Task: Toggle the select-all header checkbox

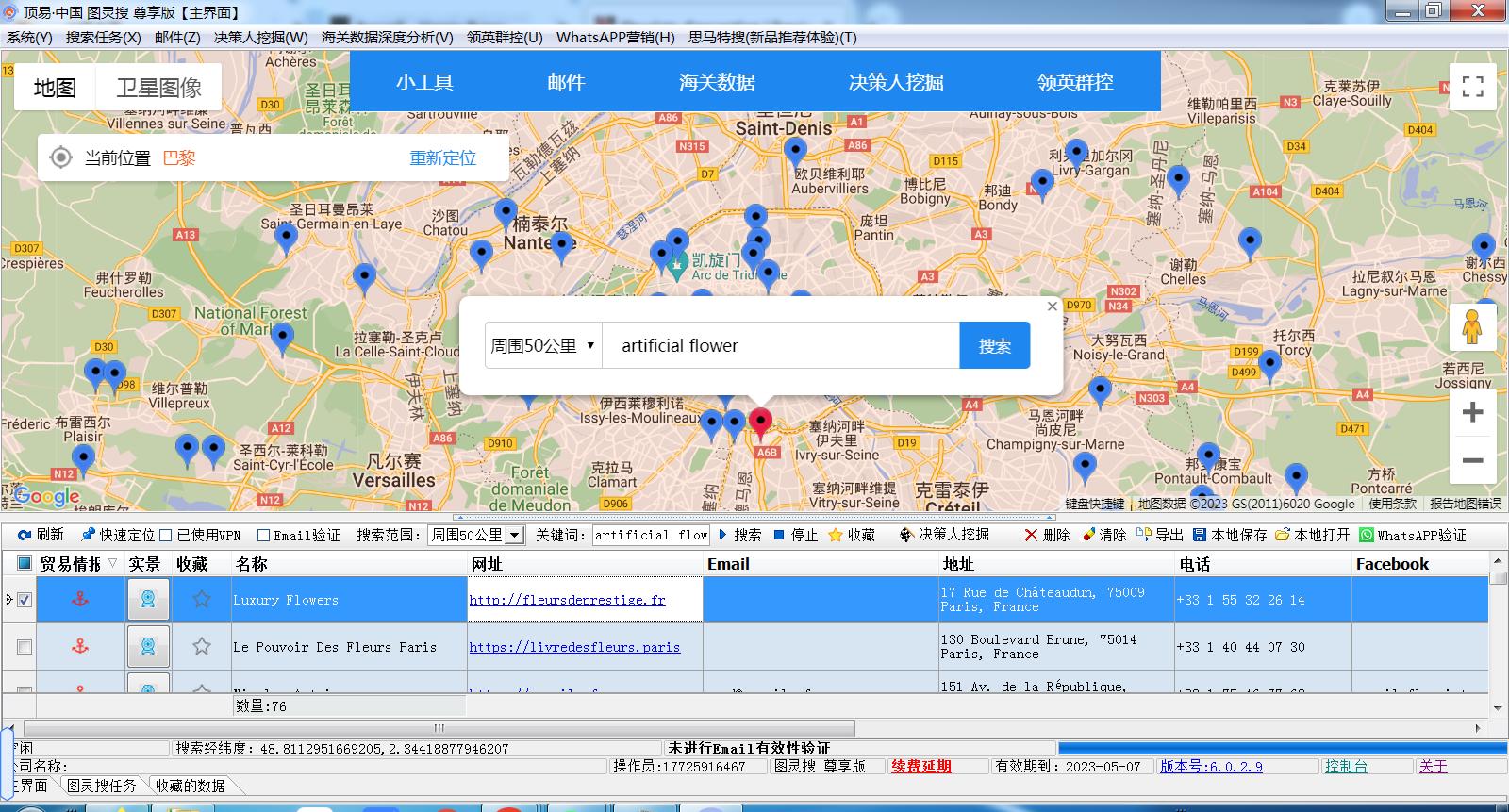Action: click(25, 563)
